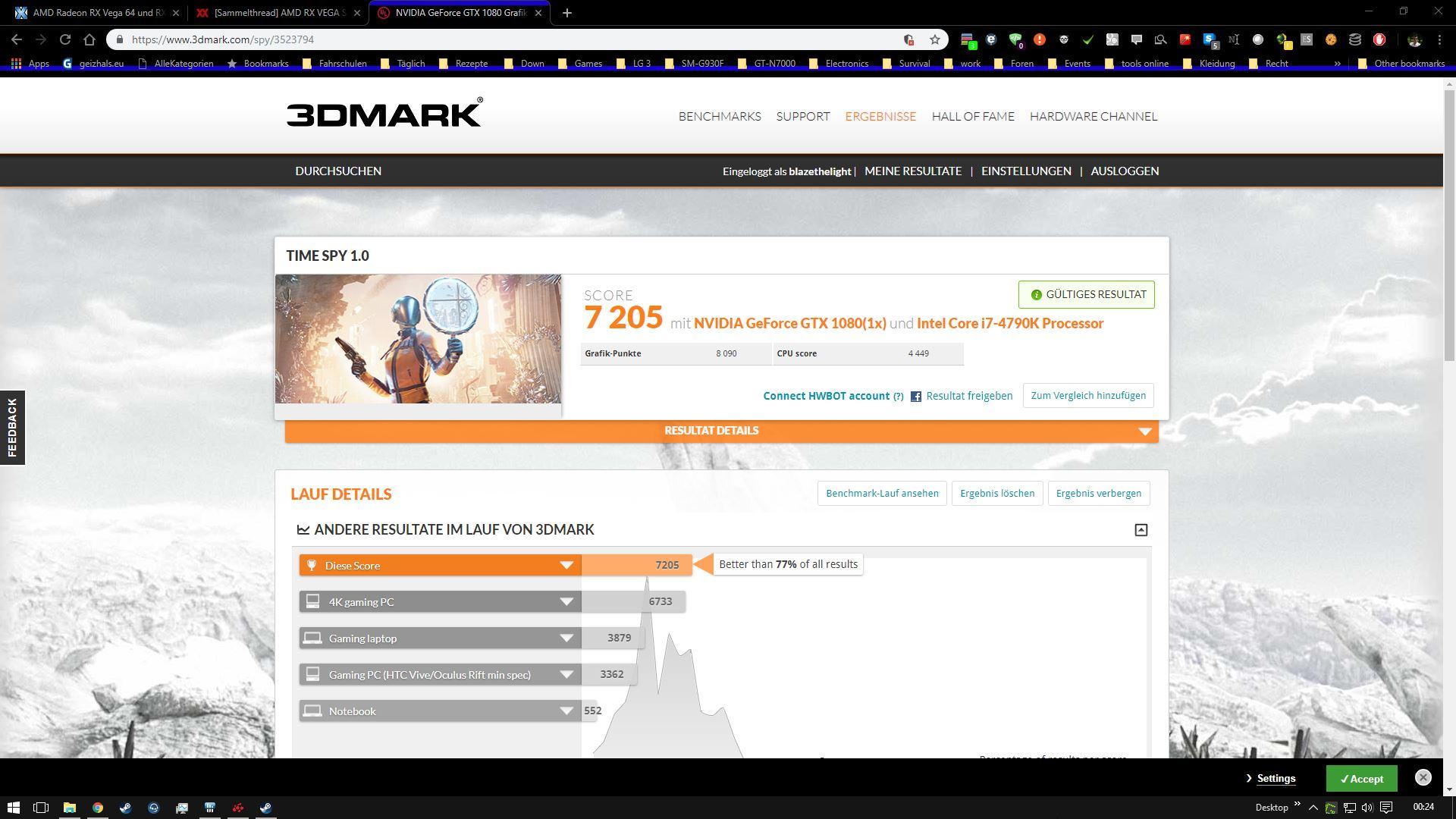Expand Gaming PC HTC Vive/Oculus Rift row
The width and height of the screenshot is (1456, 819).
[x=566, y=675]
